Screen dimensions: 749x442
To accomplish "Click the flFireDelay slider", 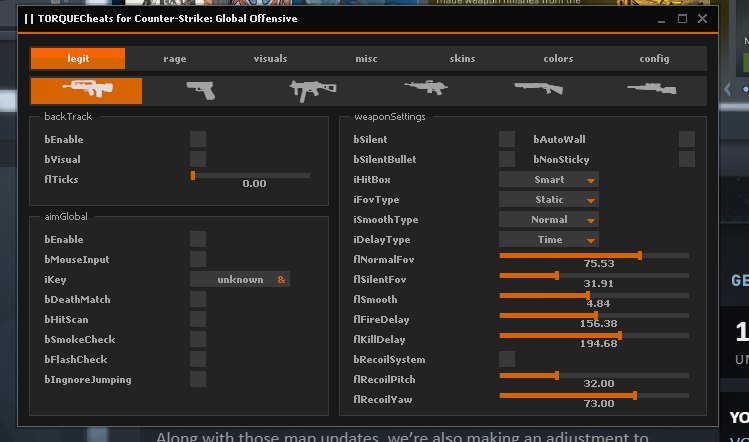I will tap(594, 316).
